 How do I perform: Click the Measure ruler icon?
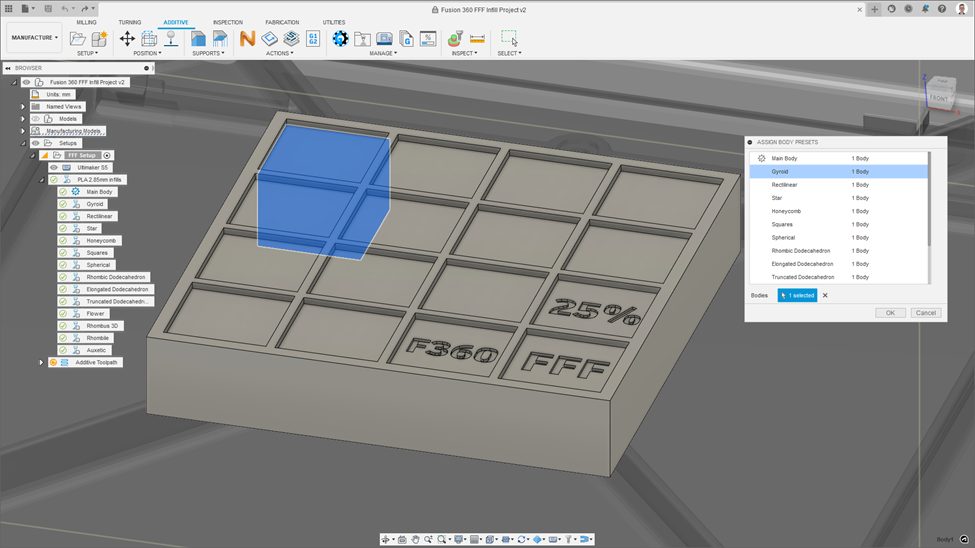click(x=477, y=38)
